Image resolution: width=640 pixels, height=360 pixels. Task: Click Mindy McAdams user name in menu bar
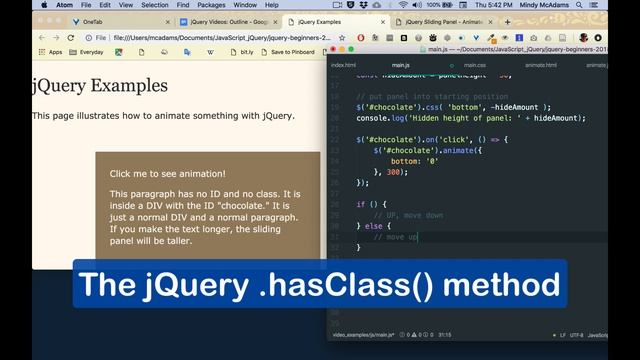[544, 5]
